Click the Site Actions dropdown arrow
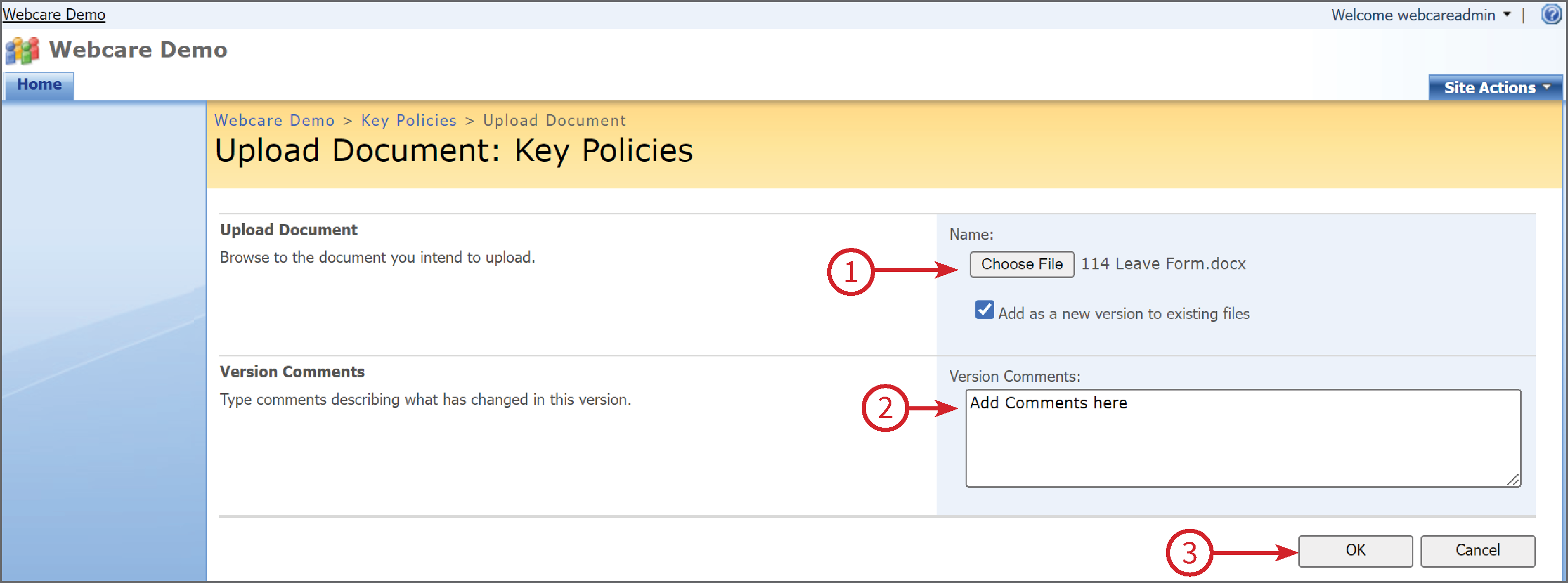The height and width of the screenshot is (583, 1568). pyautogui.click(x=1547, y=87)
